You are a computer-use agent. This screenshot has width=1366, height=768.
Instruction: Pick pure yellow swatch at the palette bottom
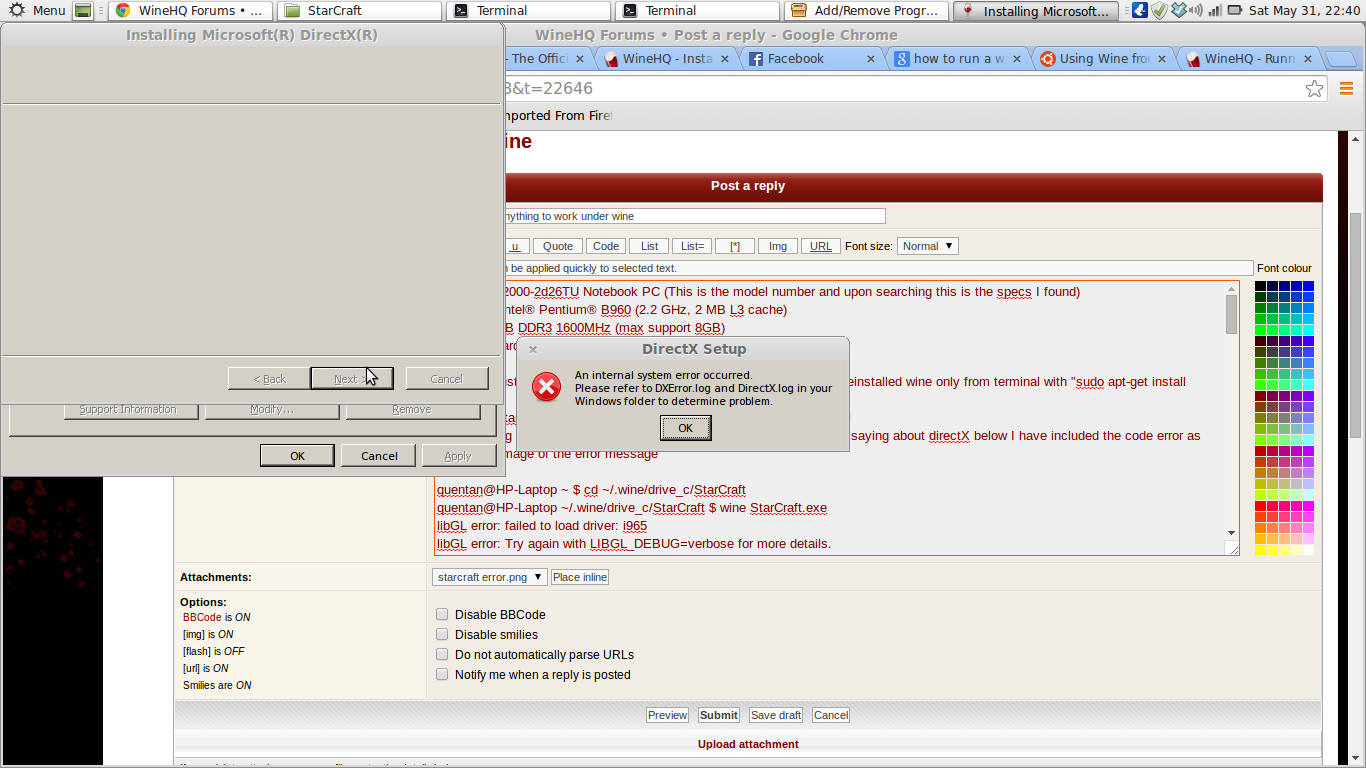click(x=1261, y=550)
